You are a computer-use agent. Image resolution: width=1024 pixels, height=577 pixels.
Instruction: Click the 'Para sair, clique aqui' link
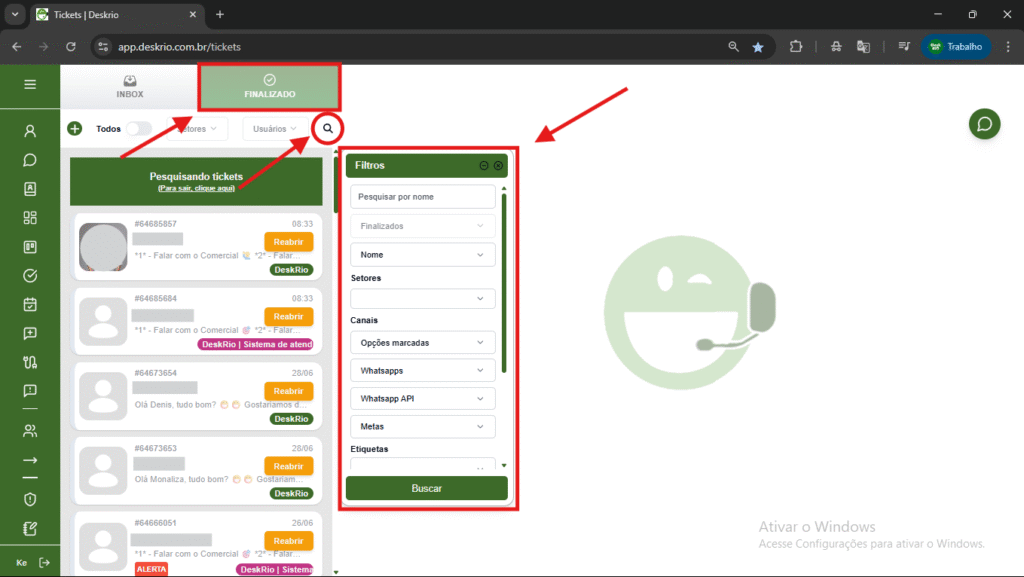197,188
